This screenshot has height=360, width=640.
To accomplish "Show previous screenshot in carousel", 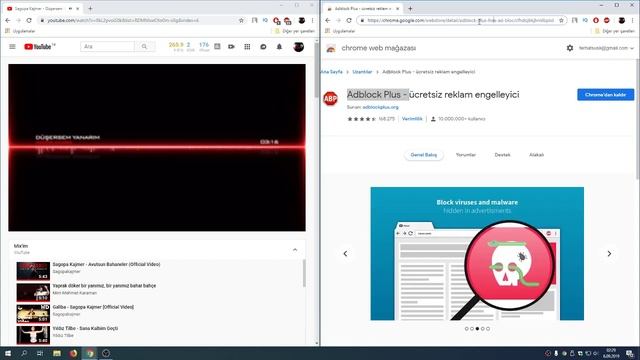I will pyautogui.click(x=345, y=253).
